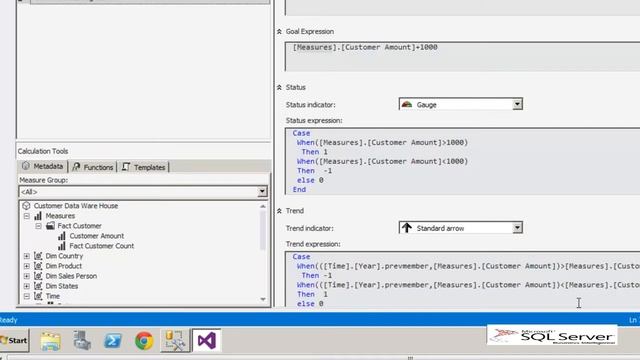This screenshot has height=360, width=640.
Task: Click the Dim Product dimension icon
Action: 38,266
